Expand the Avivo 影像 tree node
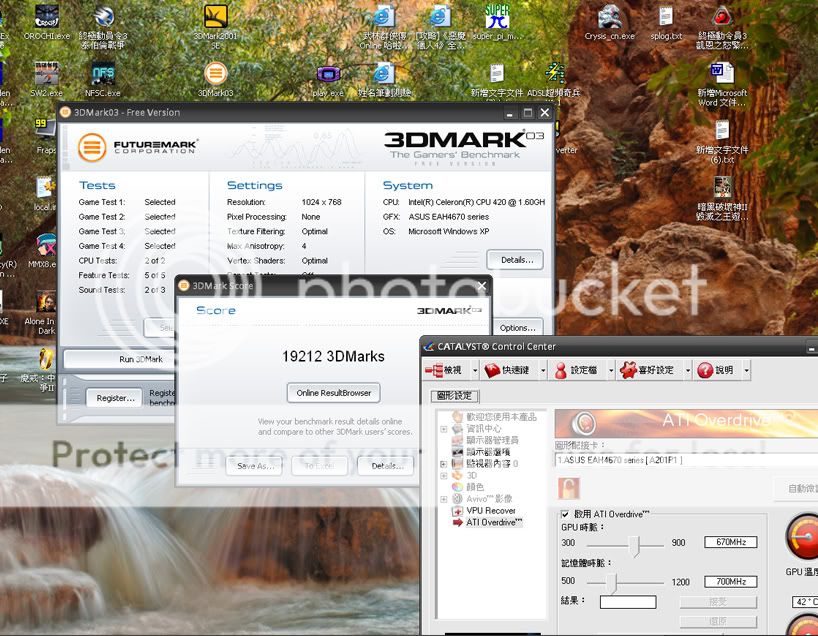 point(444,499)
